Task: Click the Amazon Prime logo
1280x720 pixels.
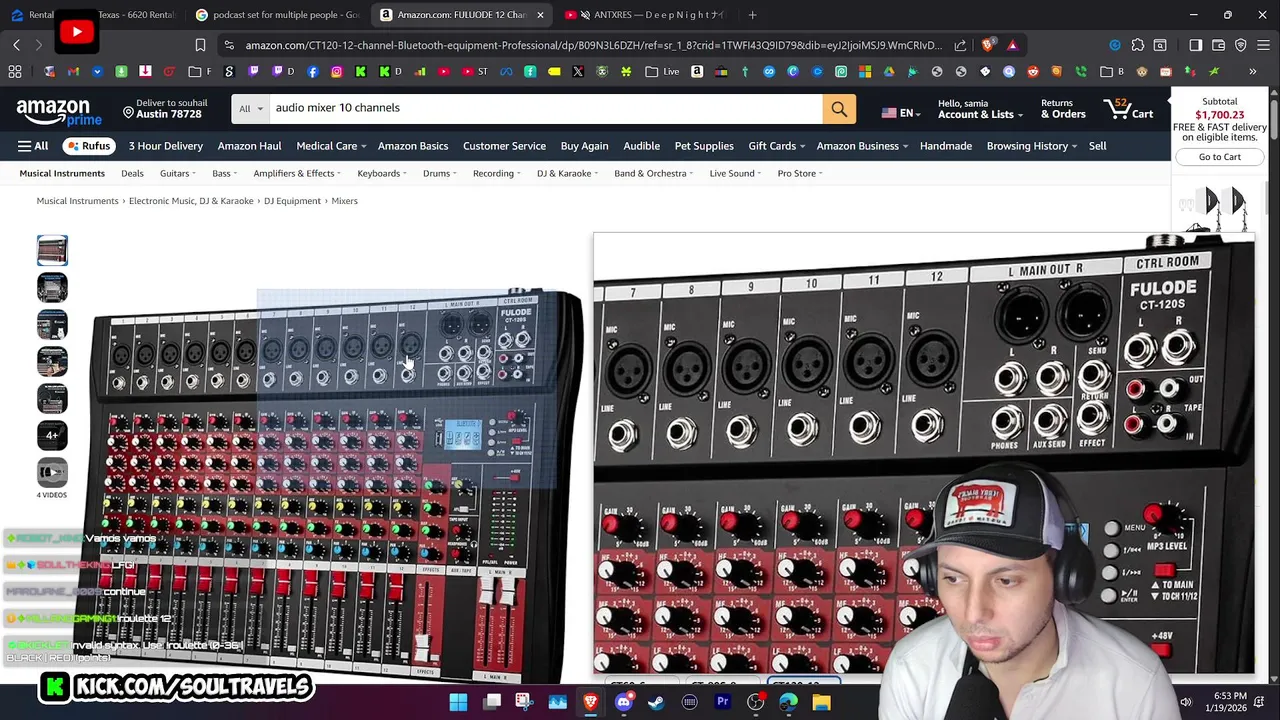Action: [59, 111]
